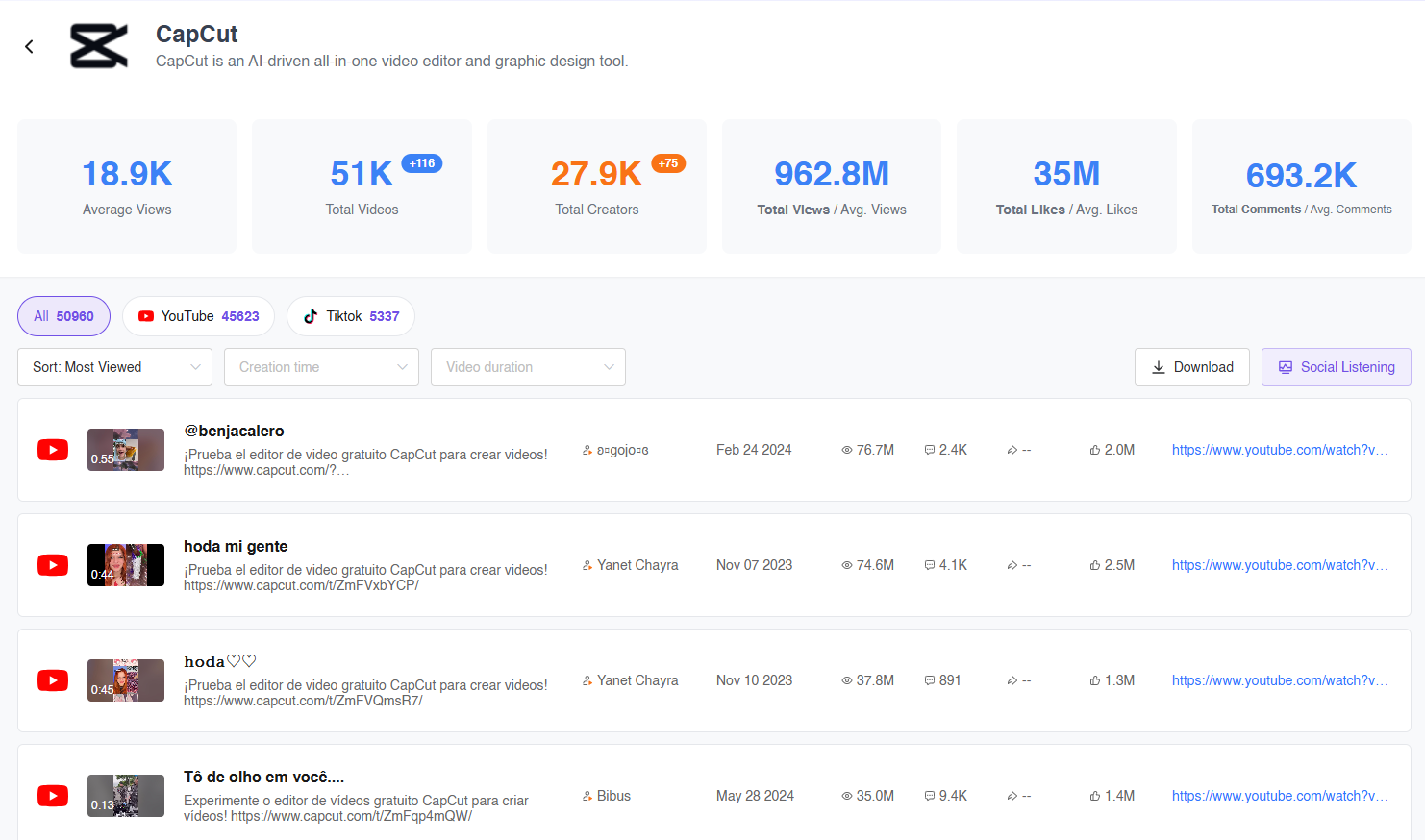Image resolution: width=1425 pixels, height=840 pixels.
Task: Open the YouTube link for hoda mi gente
Action: pos(1280,565)
